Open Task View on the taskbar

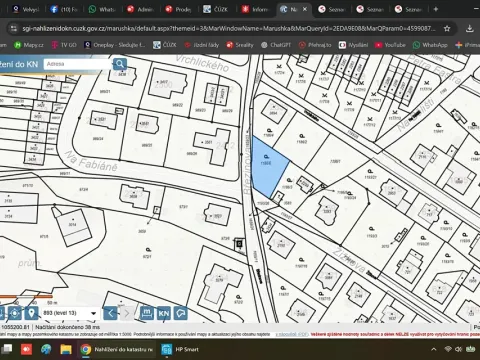6,349
